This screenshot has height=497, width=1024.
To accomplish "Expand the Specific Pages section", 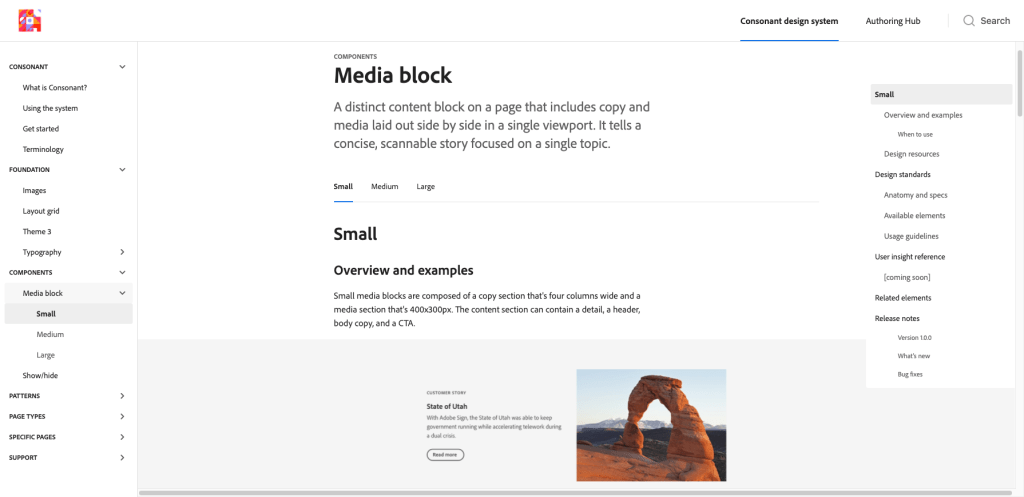I will pyautogui.click(x=122, y=437).
